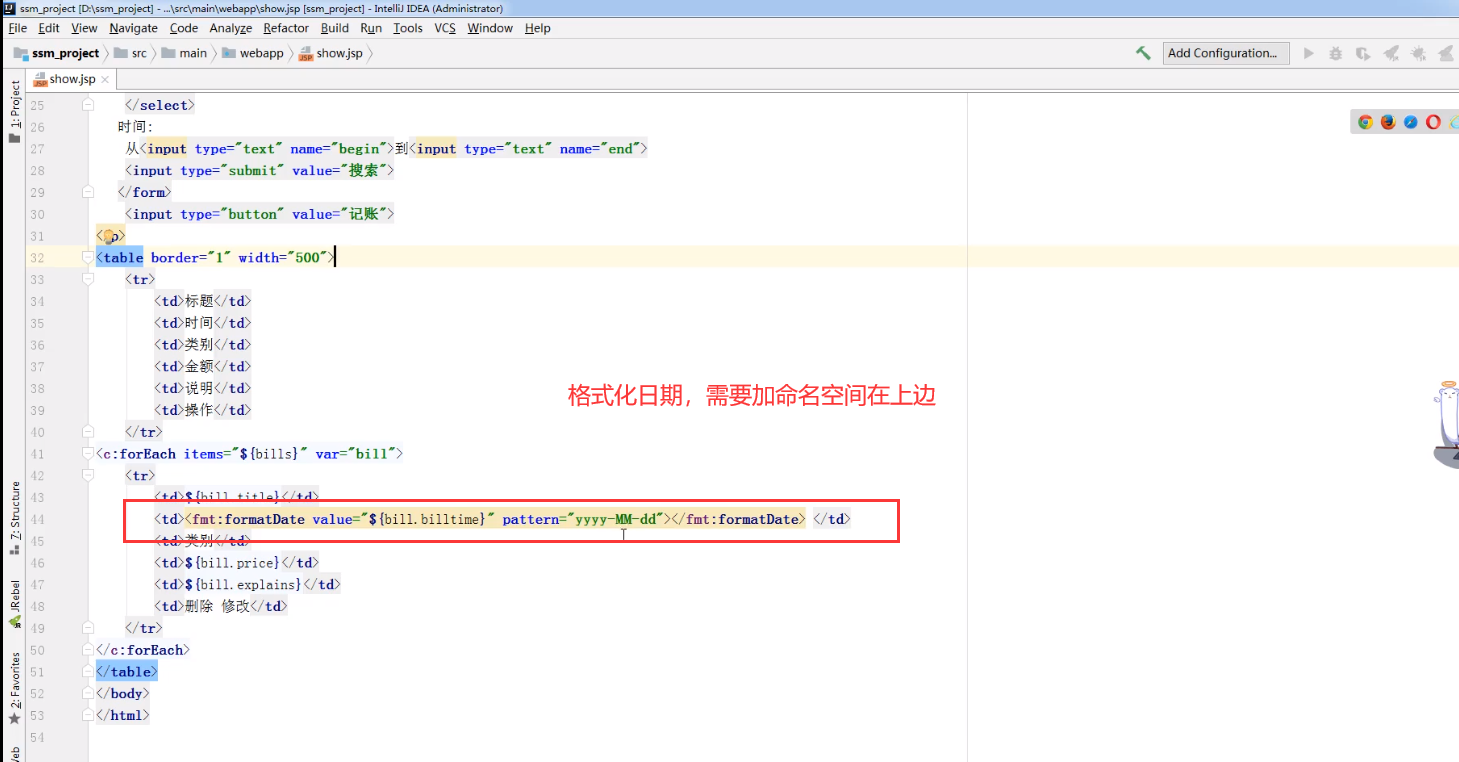The image size is (1459, 762).
Task: Open the Project tool window
Action: (x=14, y=112)
